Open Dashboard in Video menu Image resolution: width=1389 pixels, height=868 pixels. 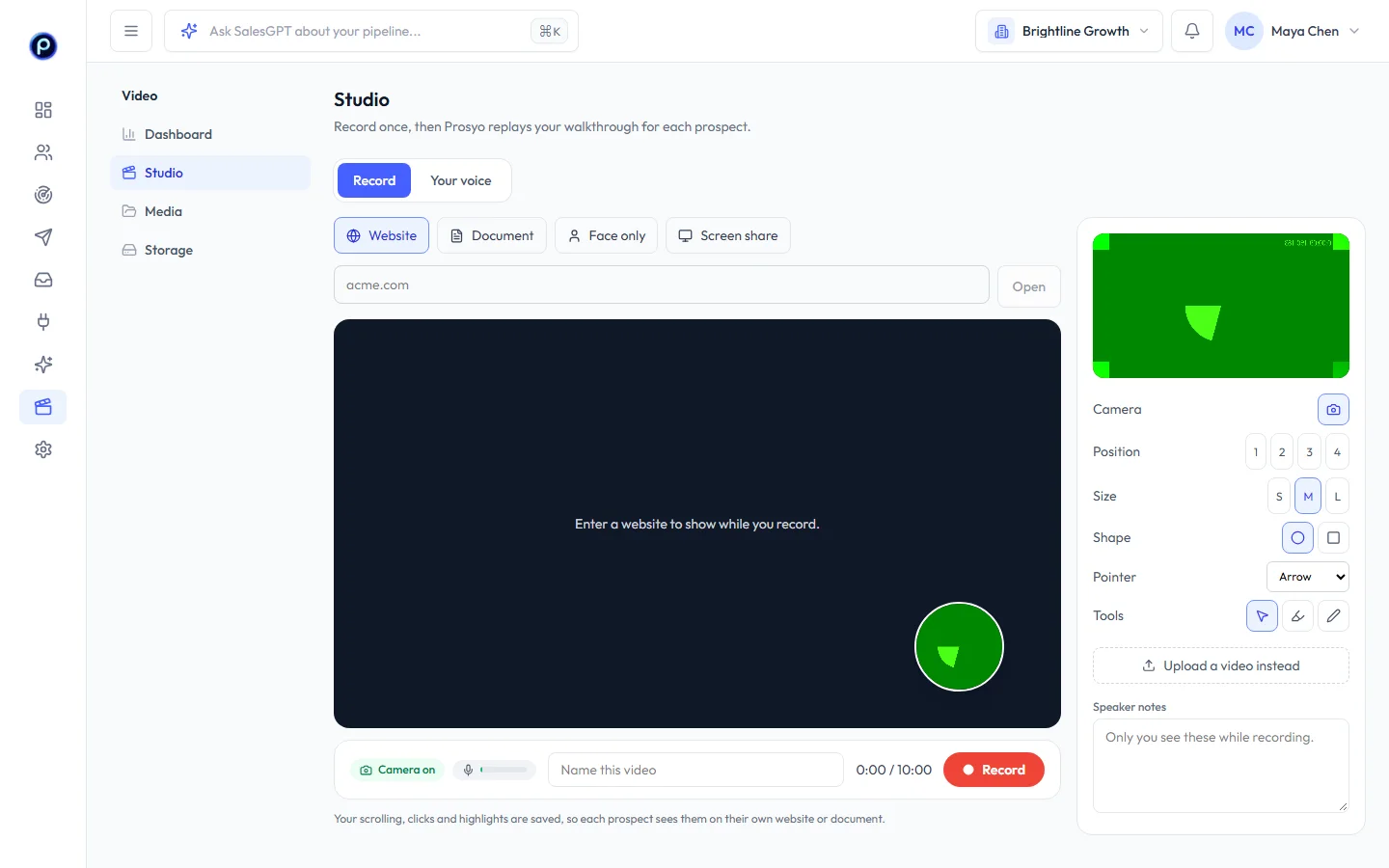[x=210, y=134]
